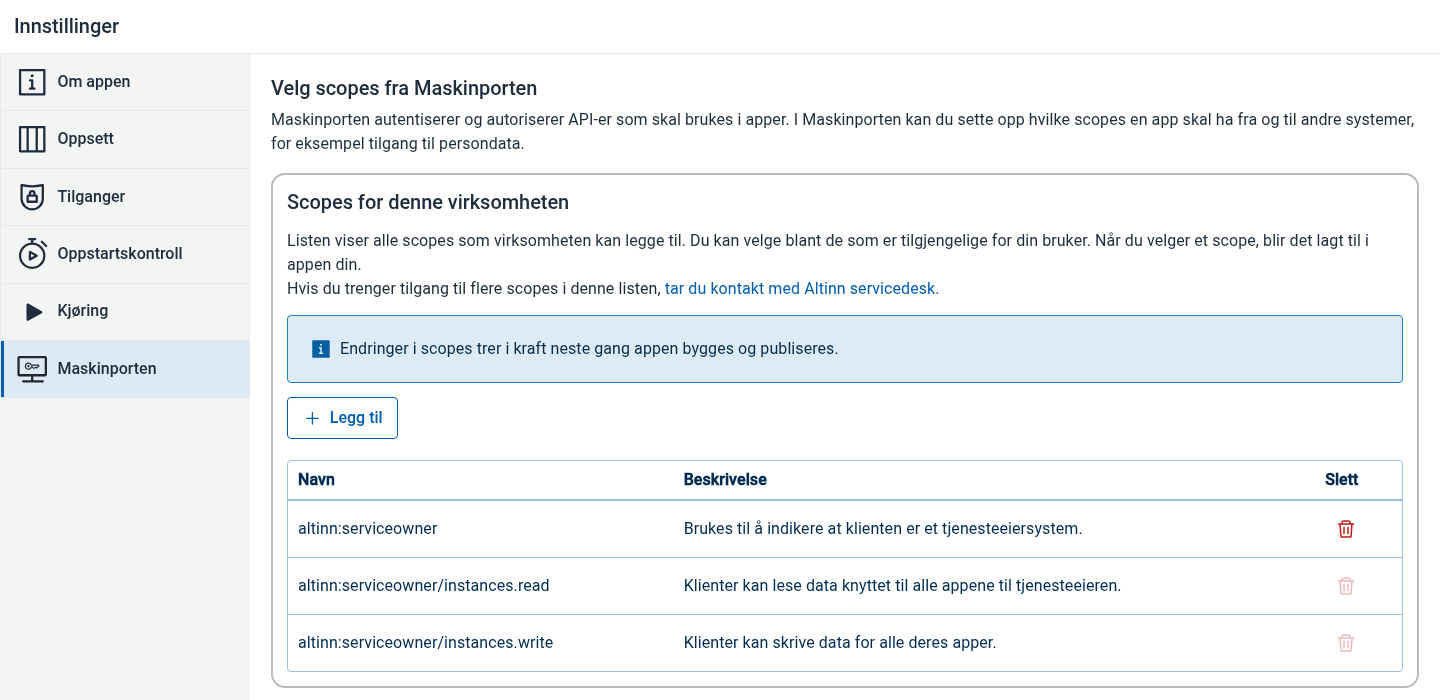Click the play icon beside Kjøring

tap(34, 311)
